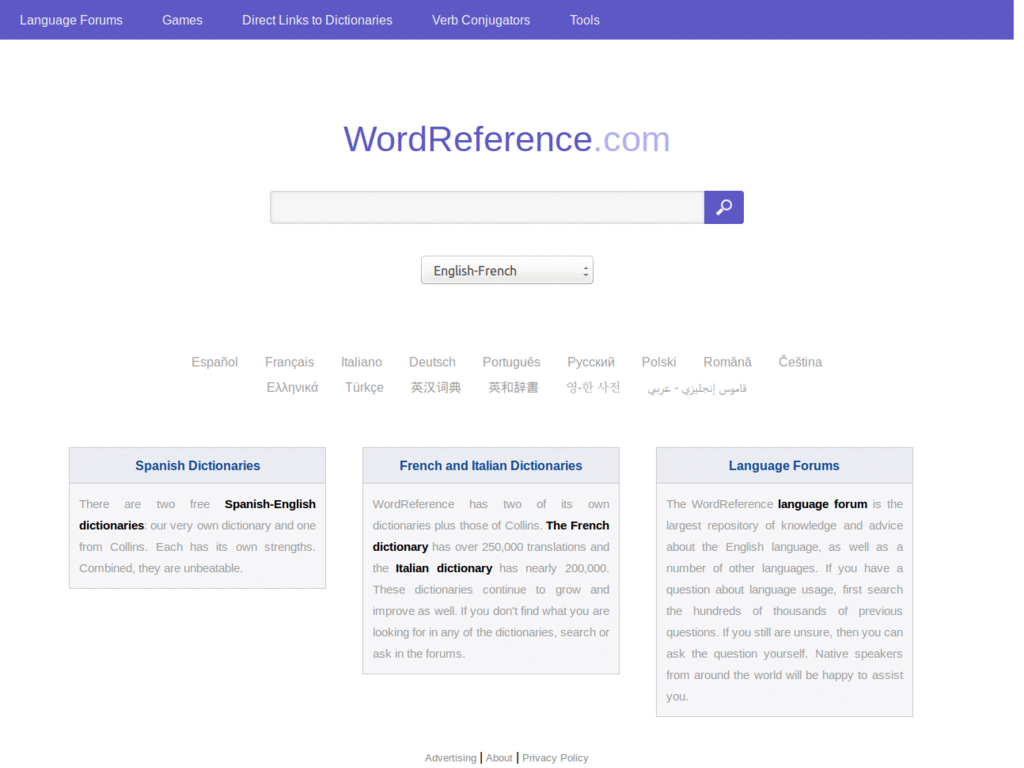This screenshot has width=1024, height=768.
Task: Open the Language Forums card heading
Action: [x=784, y=466]
